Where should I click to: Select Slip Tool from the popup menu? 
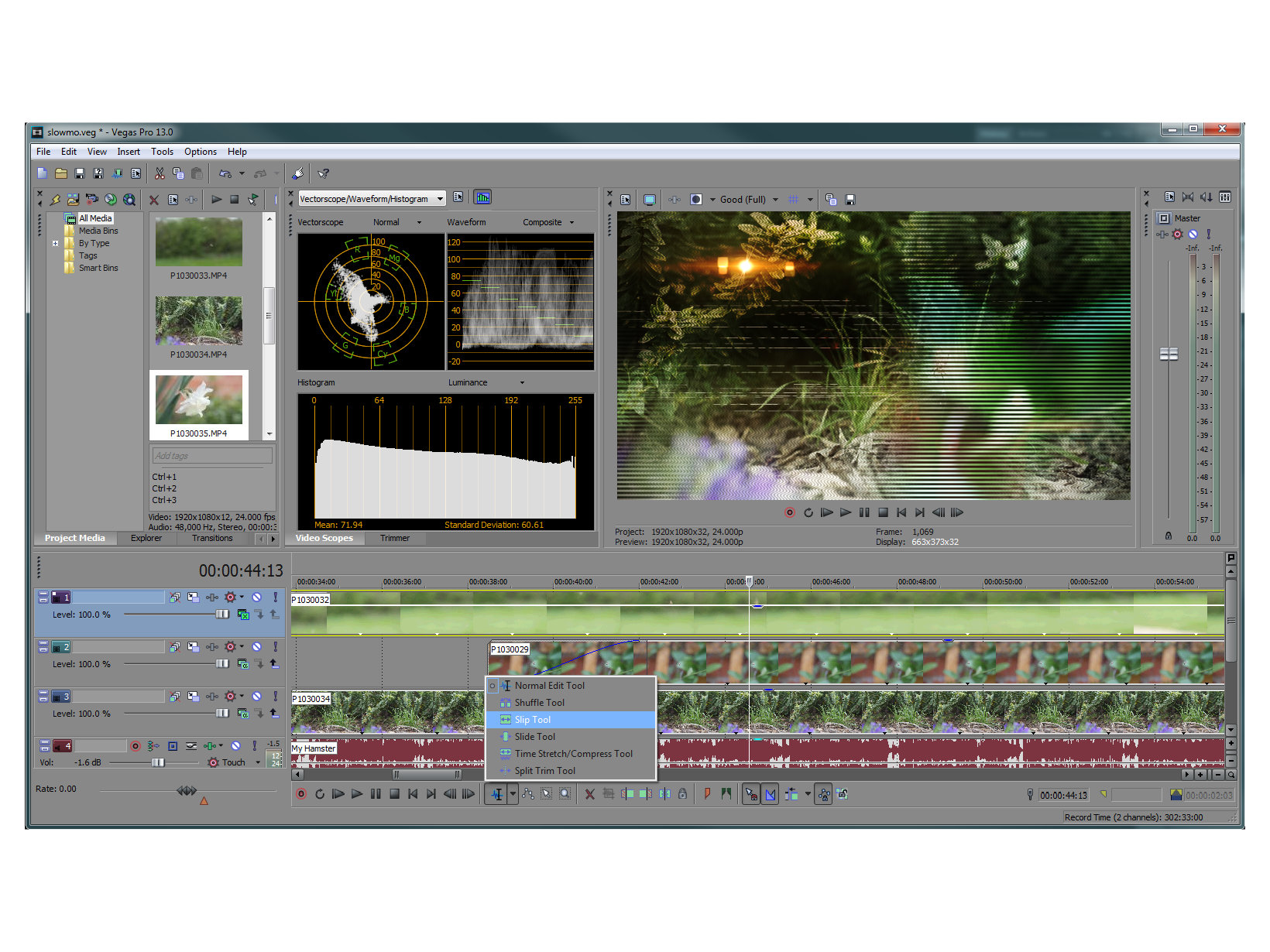click(x=533, y=720)
